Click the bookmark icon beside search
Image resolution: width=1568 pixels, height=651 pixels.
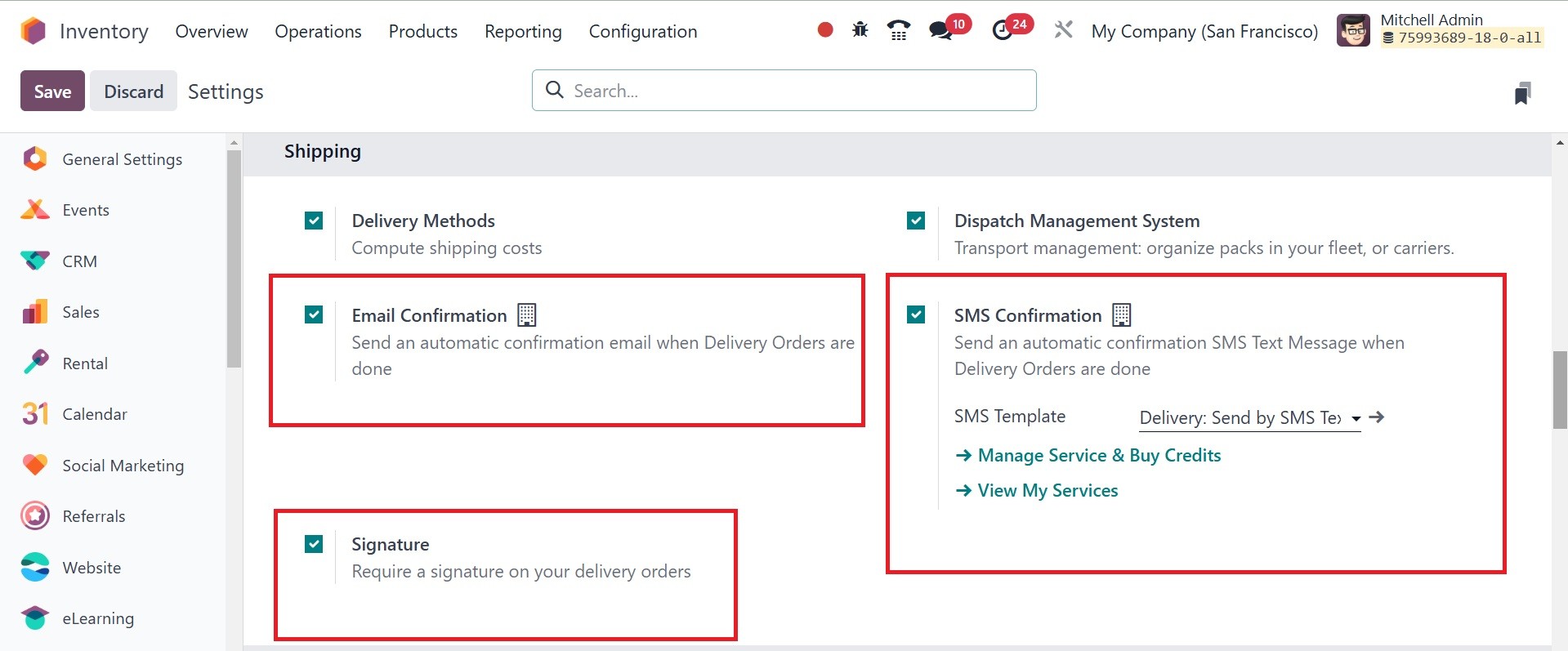pyautogui.click(x=1522, y=93)
